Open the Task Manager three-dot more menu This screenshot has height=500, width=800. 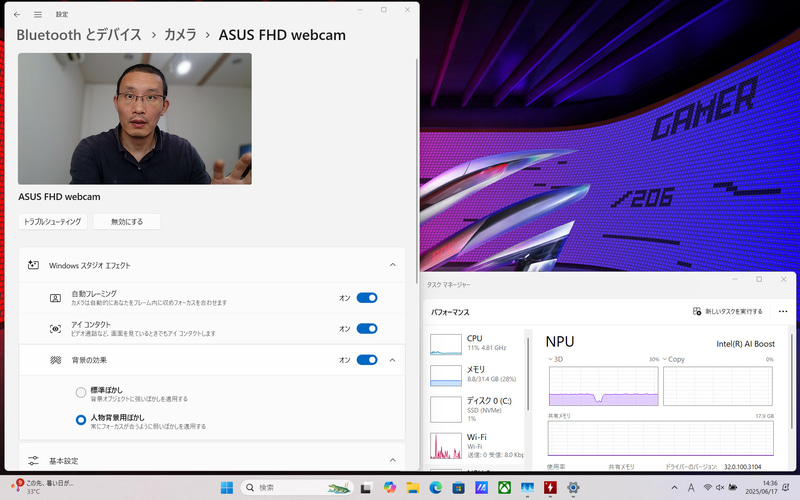coord(783,311)
